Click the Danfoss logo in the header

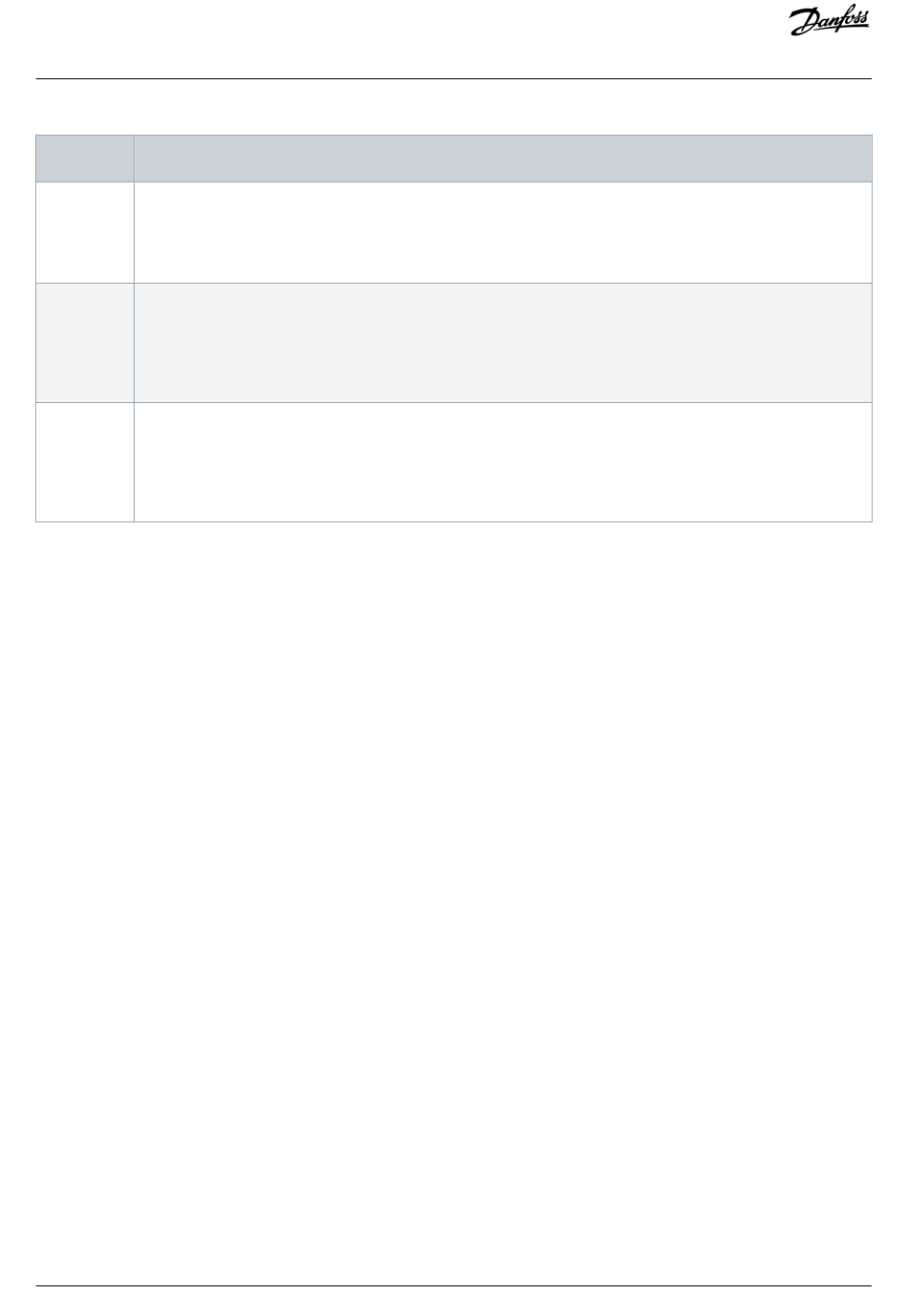[830, 22]
